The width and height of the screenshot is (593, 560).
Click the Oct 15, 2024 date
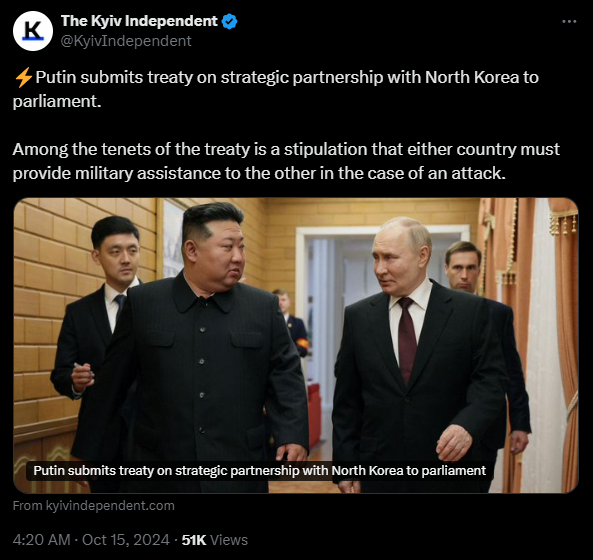click(126, 540)
